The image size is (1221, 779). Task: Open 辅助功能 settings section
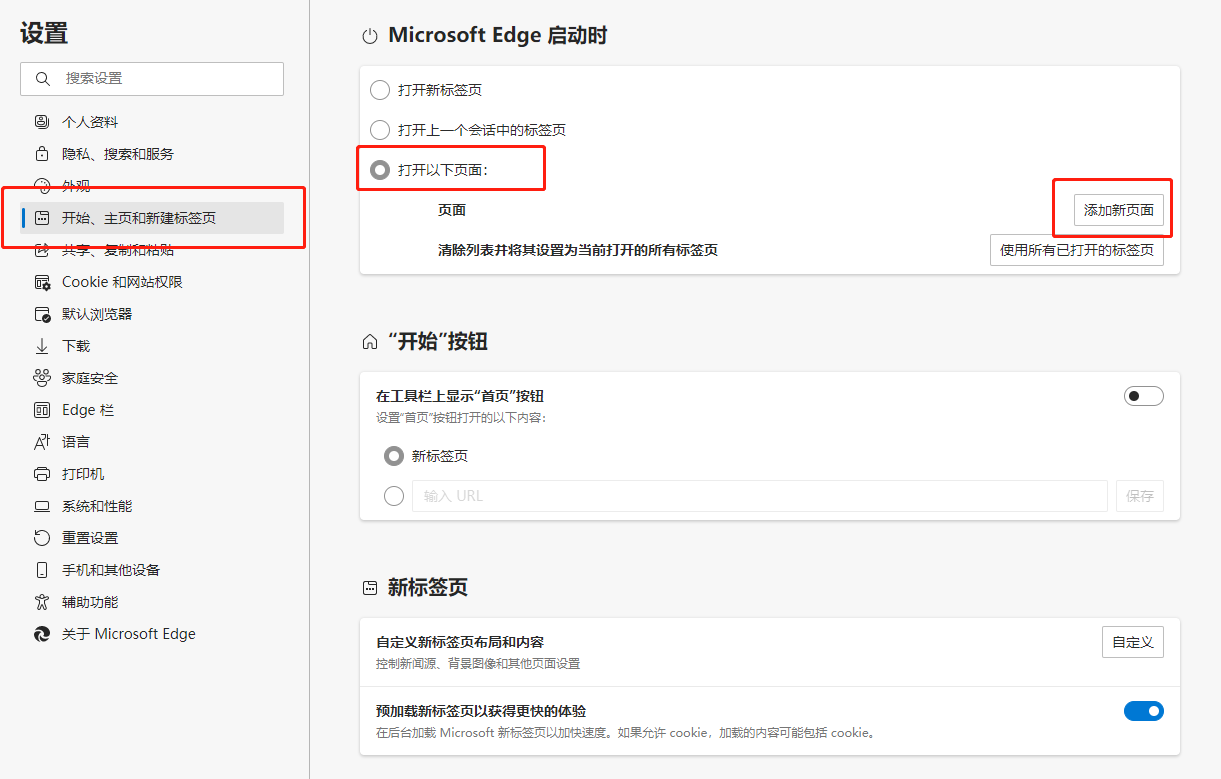click(x=152, y=602)
